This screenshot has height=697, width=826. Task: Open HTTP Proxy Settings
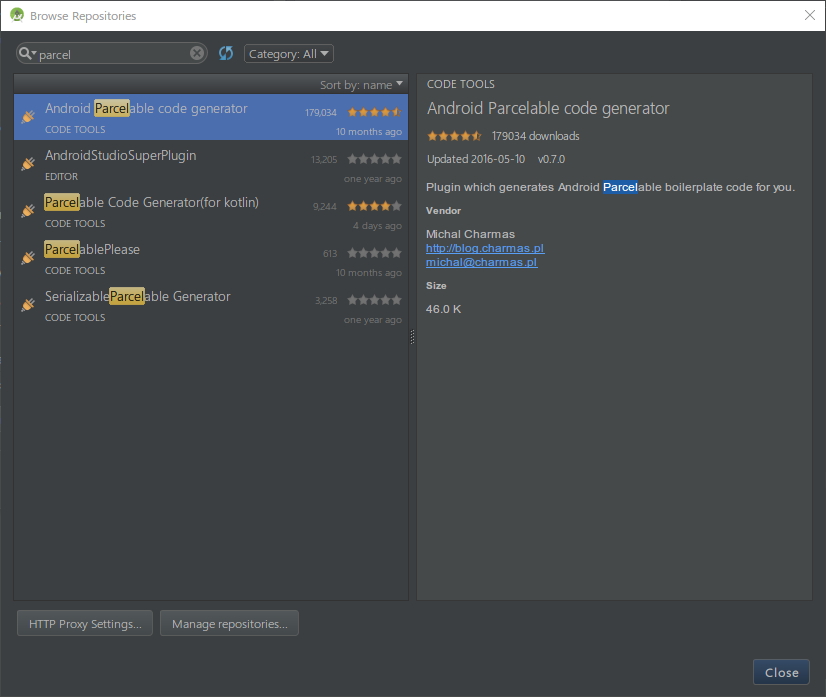(85, 623)
